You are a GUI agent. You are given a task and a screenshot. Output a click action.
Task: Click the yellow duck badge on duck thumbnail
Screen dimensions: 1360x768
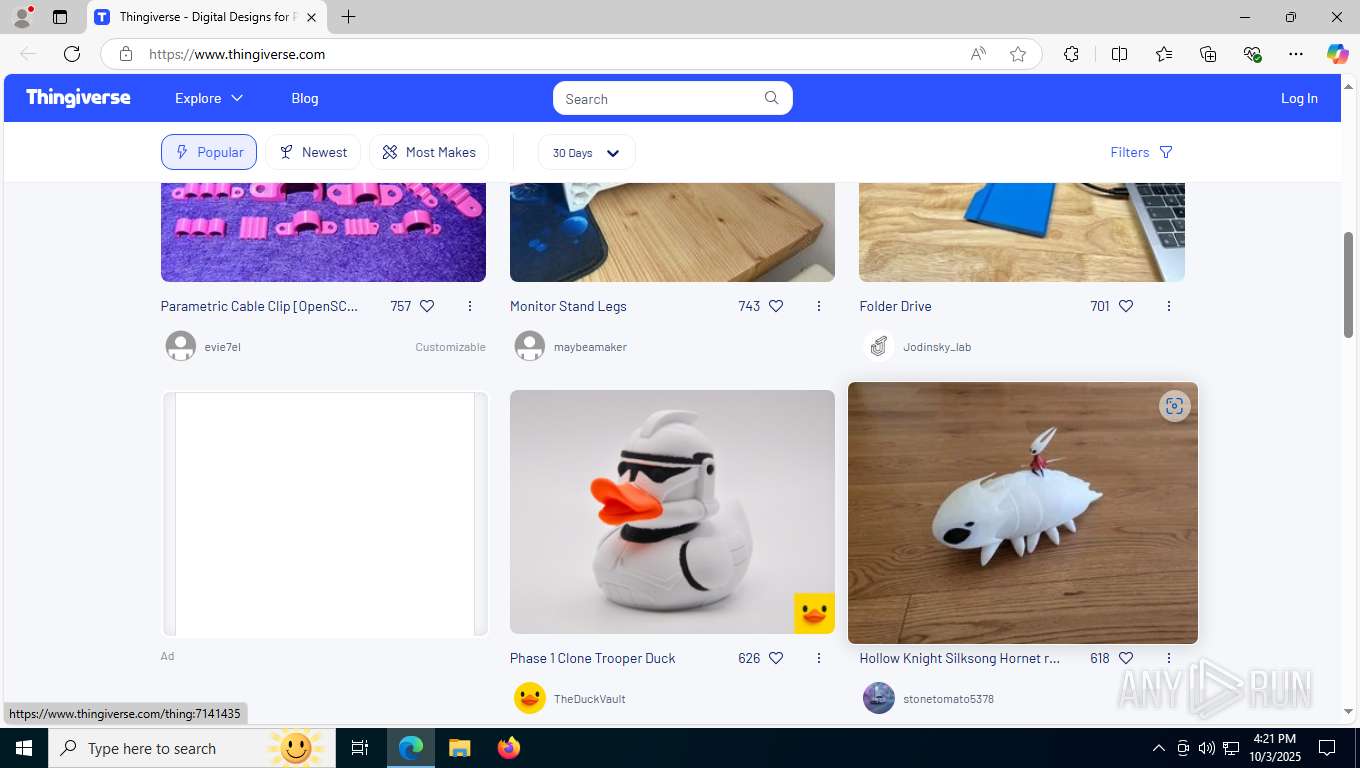(x=814, y=613)
